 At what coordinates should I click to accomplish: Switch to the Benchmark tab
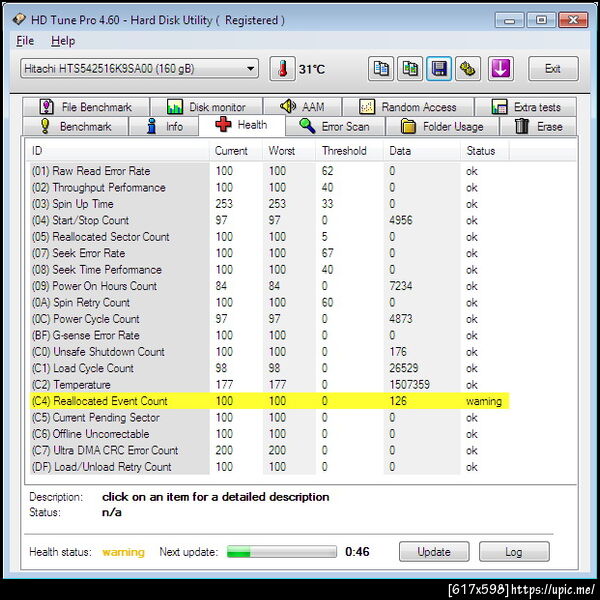pyautogui.click(x=75, y=126)
